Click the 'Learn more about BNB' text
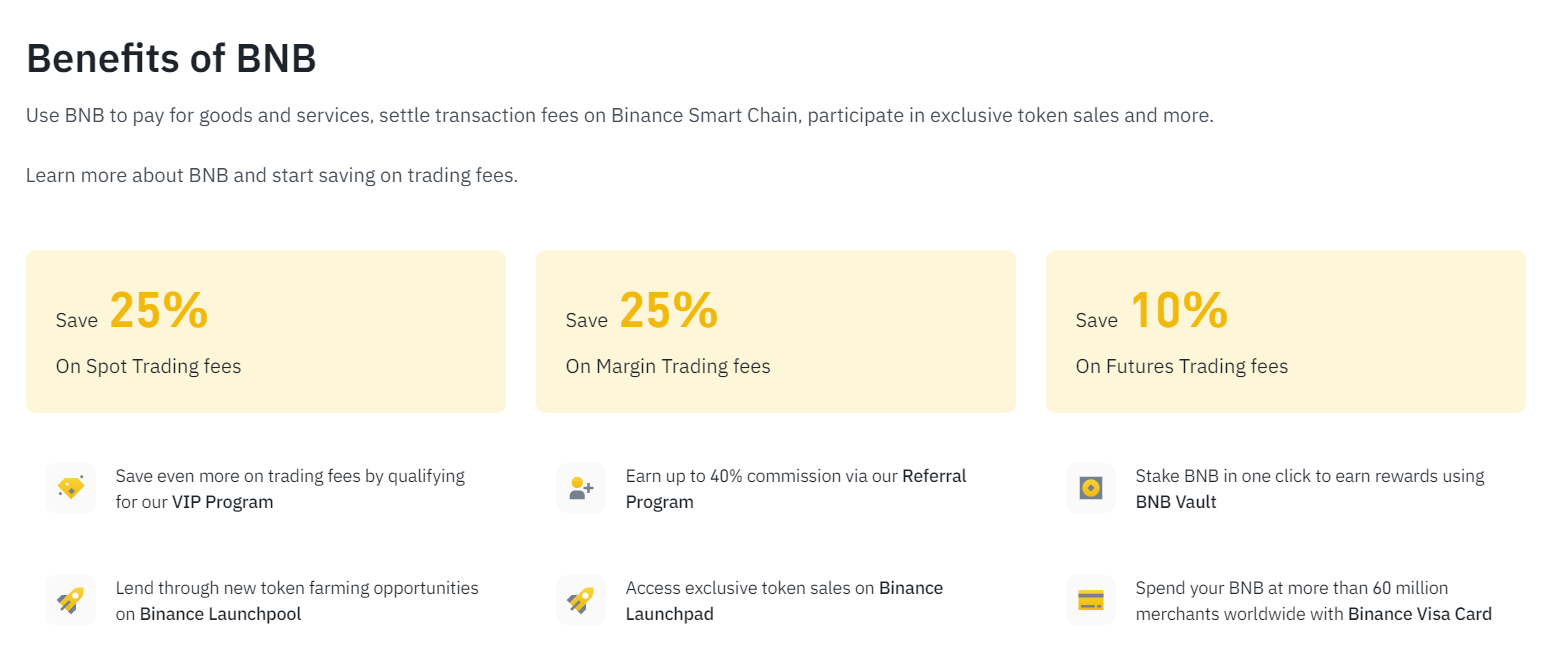Viewport: 1547px width, 667px height. coord(127,175)
